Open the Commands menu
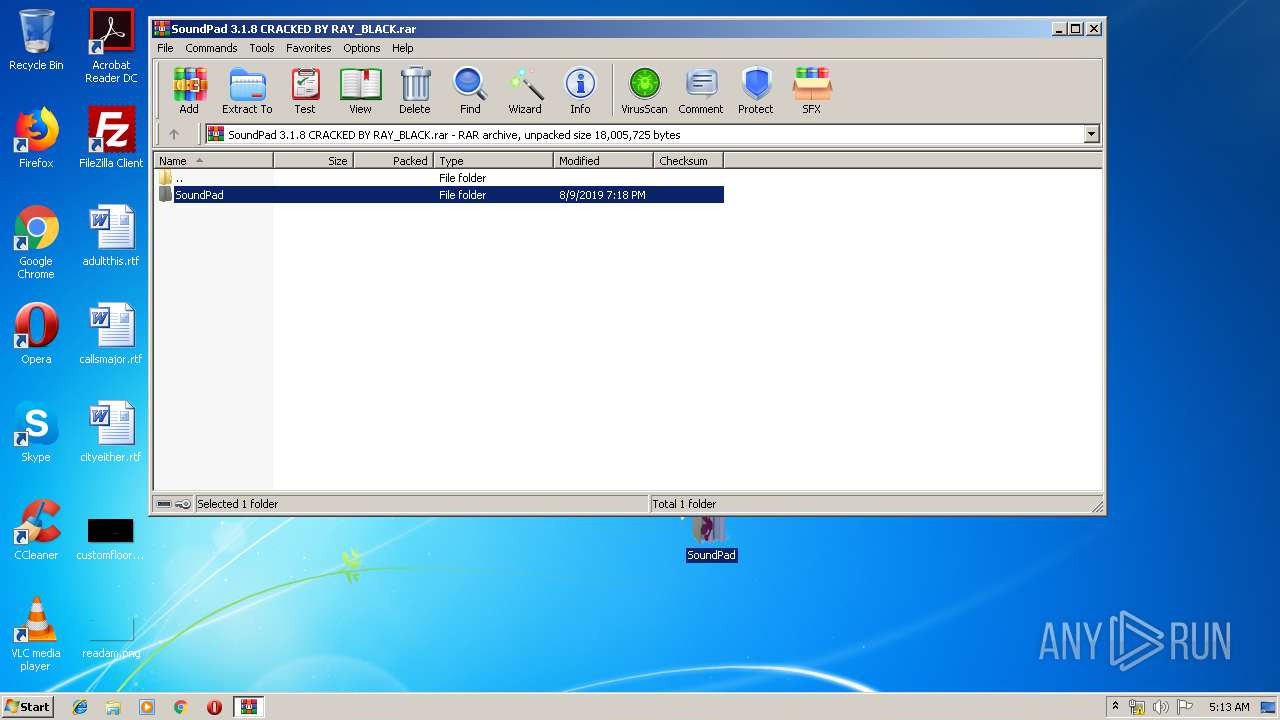This screenshot has height=720, width=1280. coord(211,48)
